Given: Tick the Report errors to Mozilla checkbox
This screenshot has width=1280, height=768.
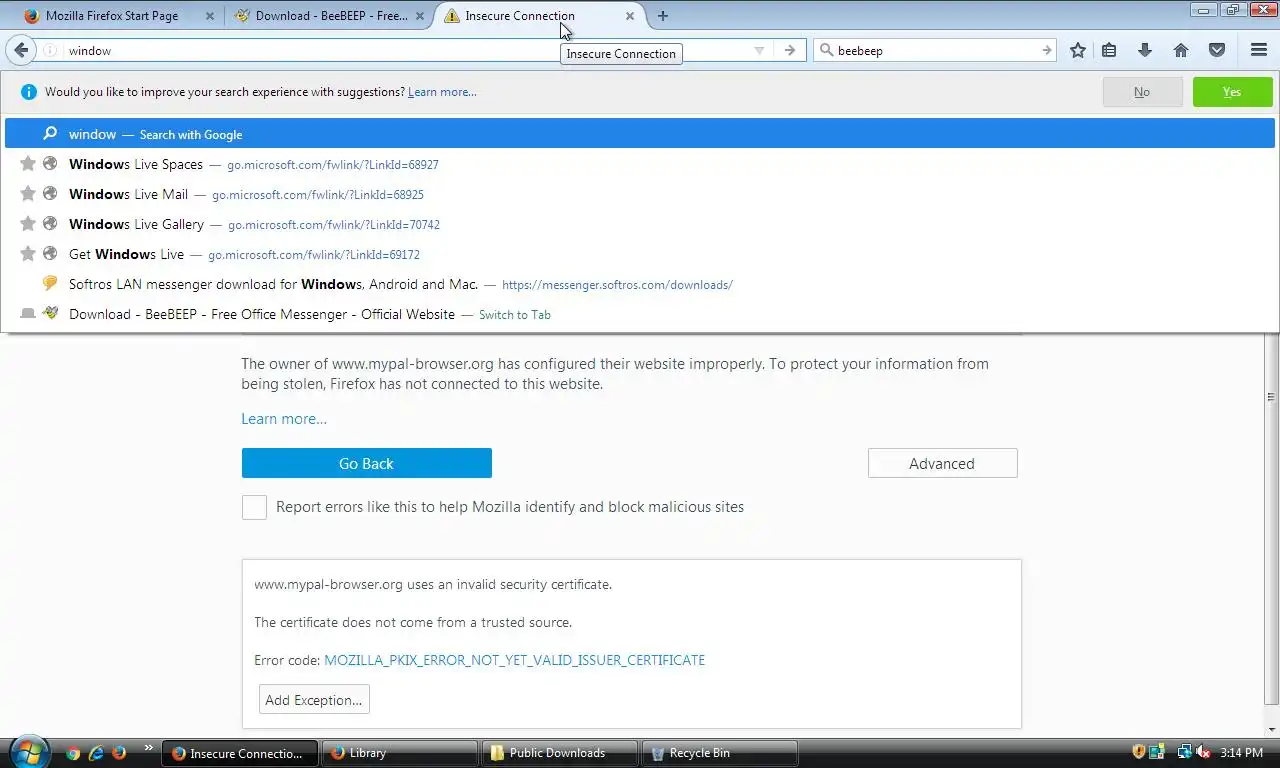Looking at the screenshot, I should (x=254, y=507).
